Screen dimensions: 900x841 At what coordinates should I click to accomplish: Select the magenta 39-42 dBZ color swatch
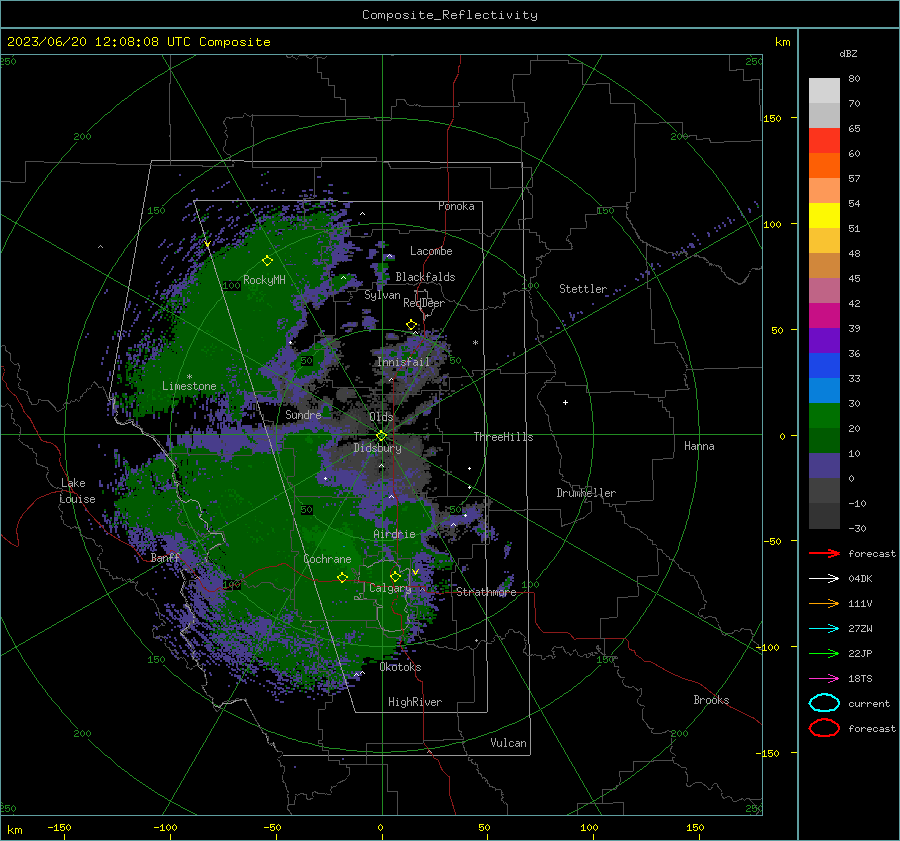coord(824,316)
